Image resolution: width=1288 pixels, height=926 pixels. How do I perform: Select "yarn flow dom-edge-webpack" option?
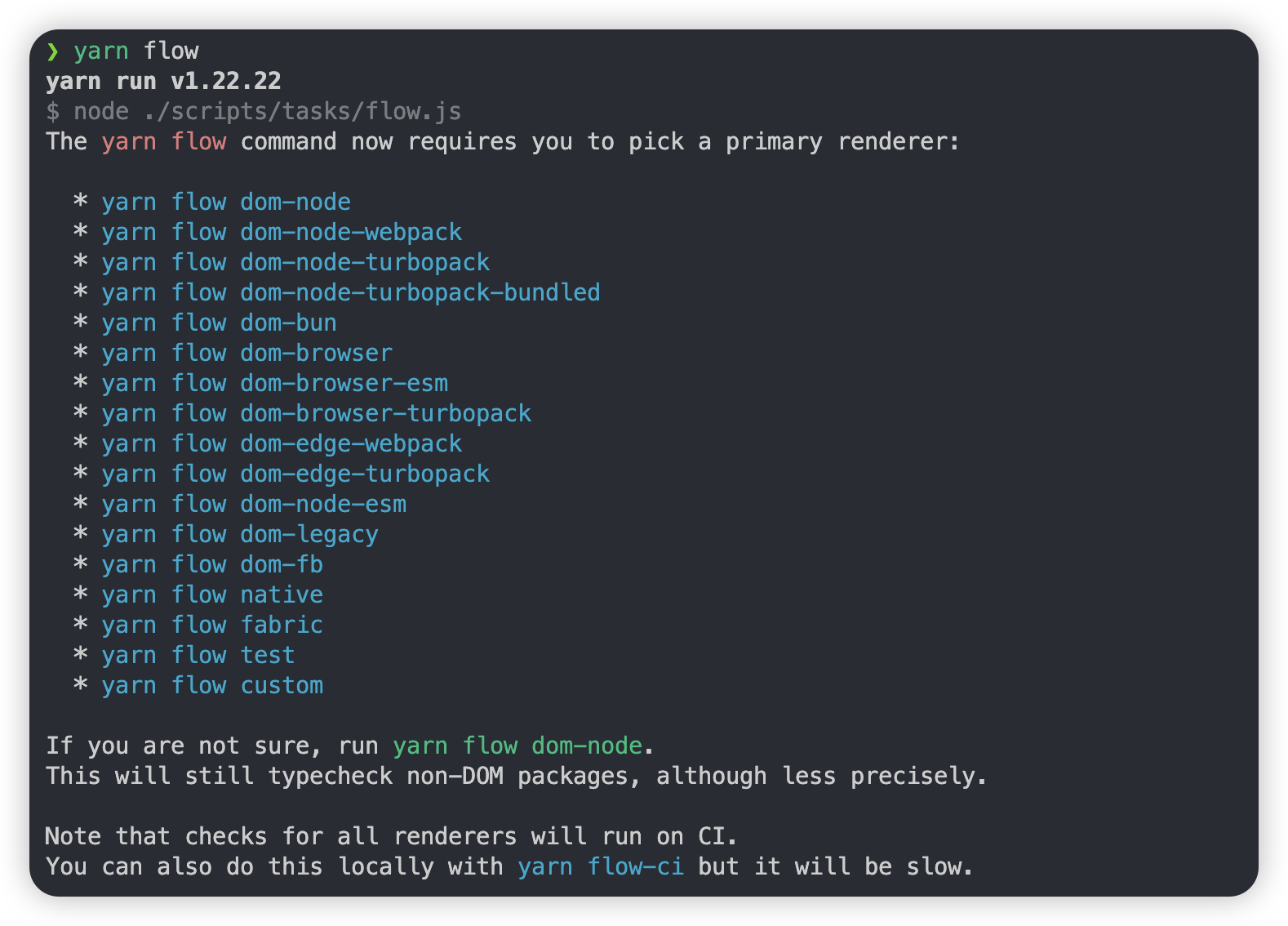(x=282, y=443)
